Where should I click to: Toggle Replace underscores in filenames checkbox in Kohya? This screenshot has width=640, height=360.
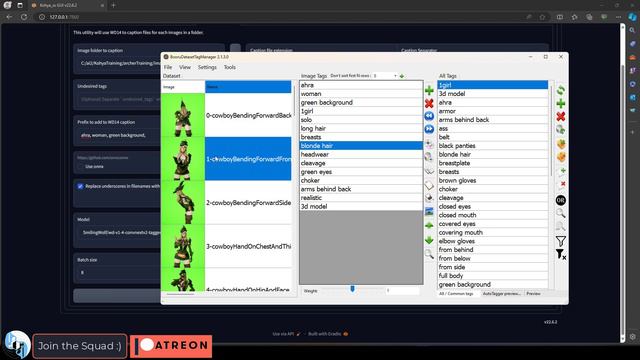[80, 186]
